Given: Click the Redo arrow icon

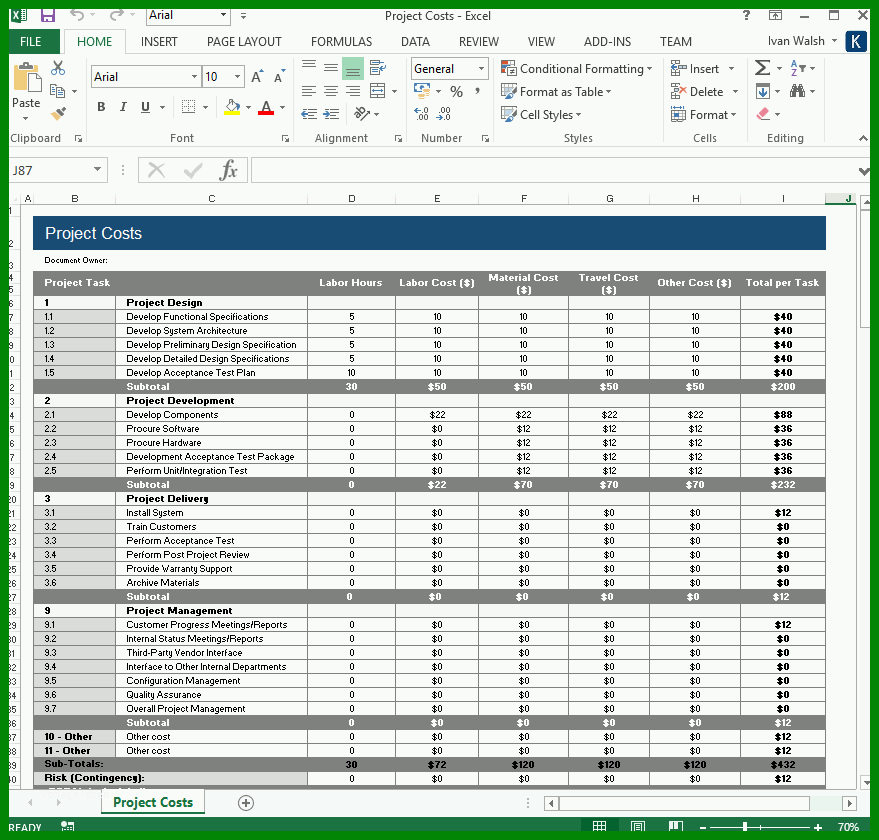Looking at the screenshot, I should tap(116, 15).
